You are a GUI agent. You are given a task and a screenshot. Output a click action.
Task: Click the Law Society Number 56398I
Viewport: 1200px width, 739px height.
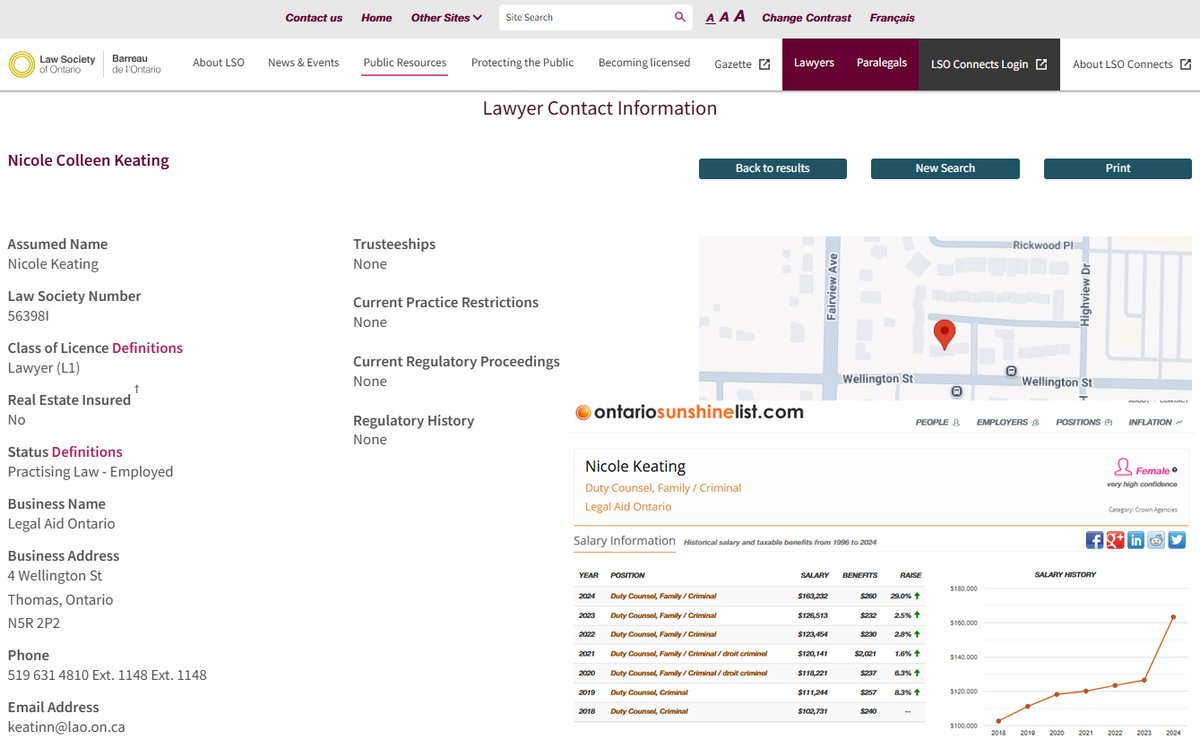[28, 316]
